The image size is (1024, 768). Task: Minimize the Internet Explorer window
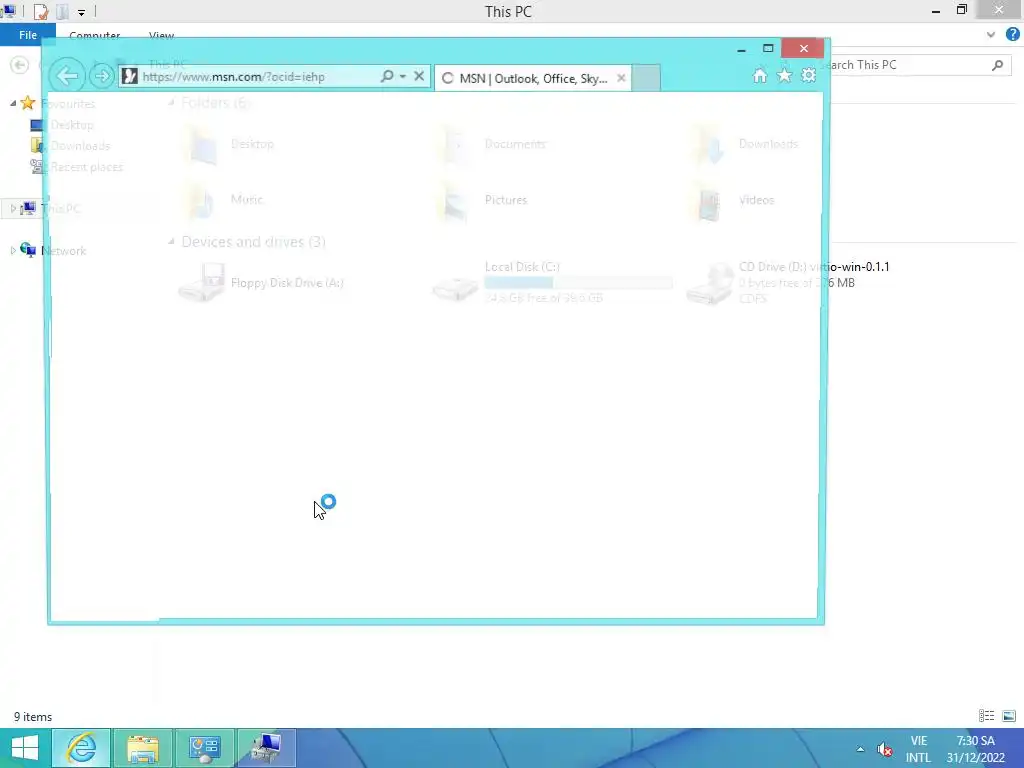[x=741, y=49]
